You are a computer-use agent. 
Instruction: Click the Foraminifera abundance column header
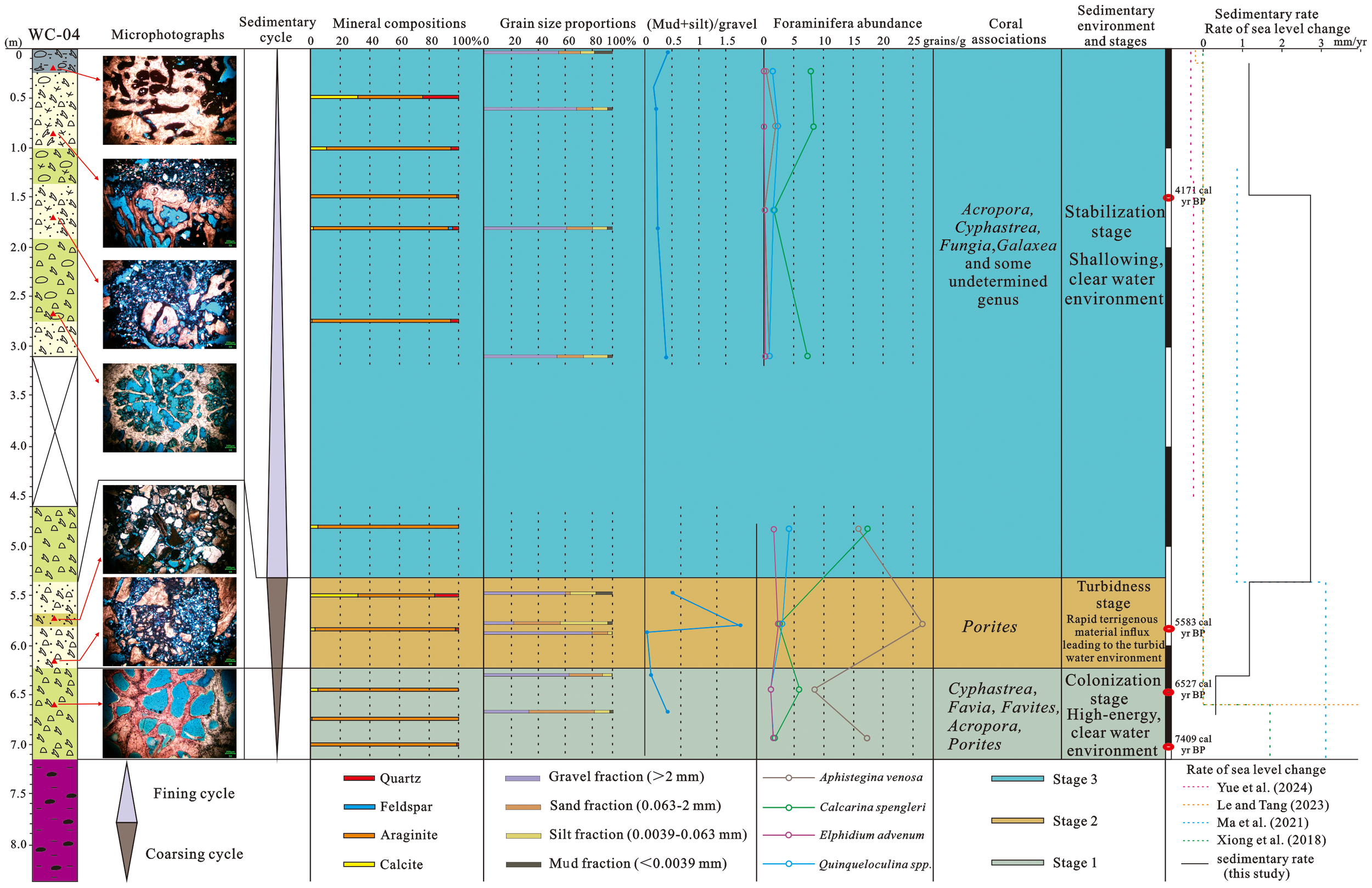tap(847, 24)
